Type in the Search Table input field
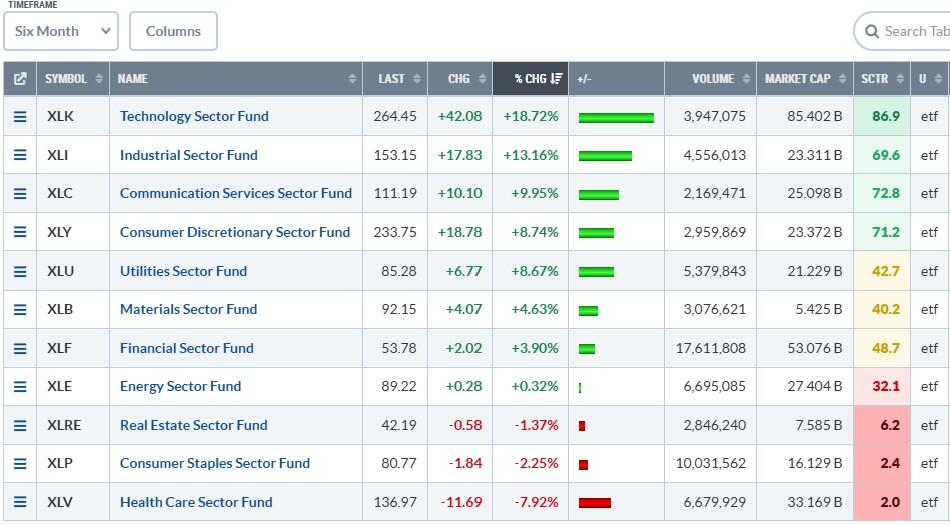The image size is (950, 524). [x=915, y=32]
